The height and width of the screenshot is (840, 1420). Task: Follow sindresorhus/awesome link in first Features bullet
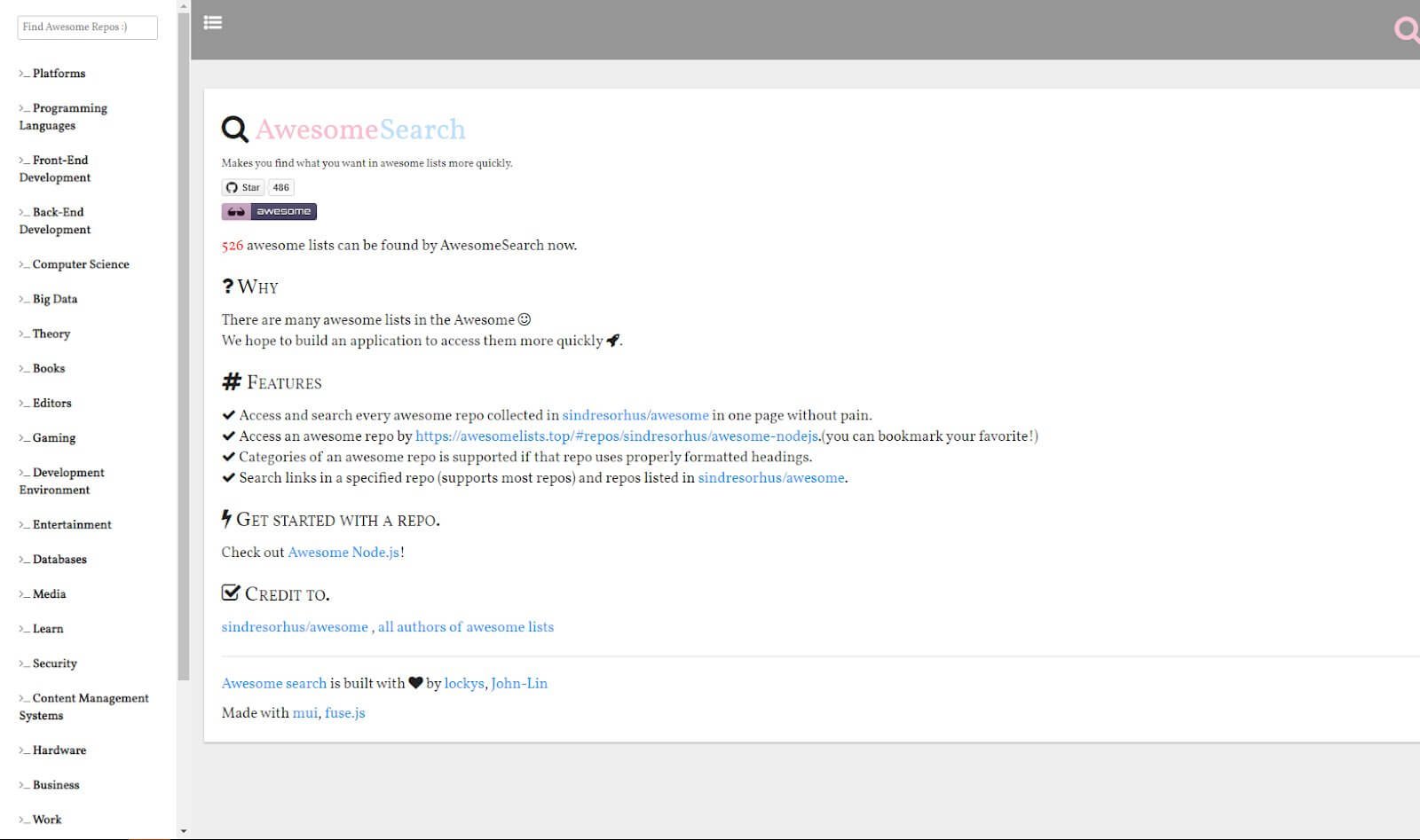tap(635, 415)
